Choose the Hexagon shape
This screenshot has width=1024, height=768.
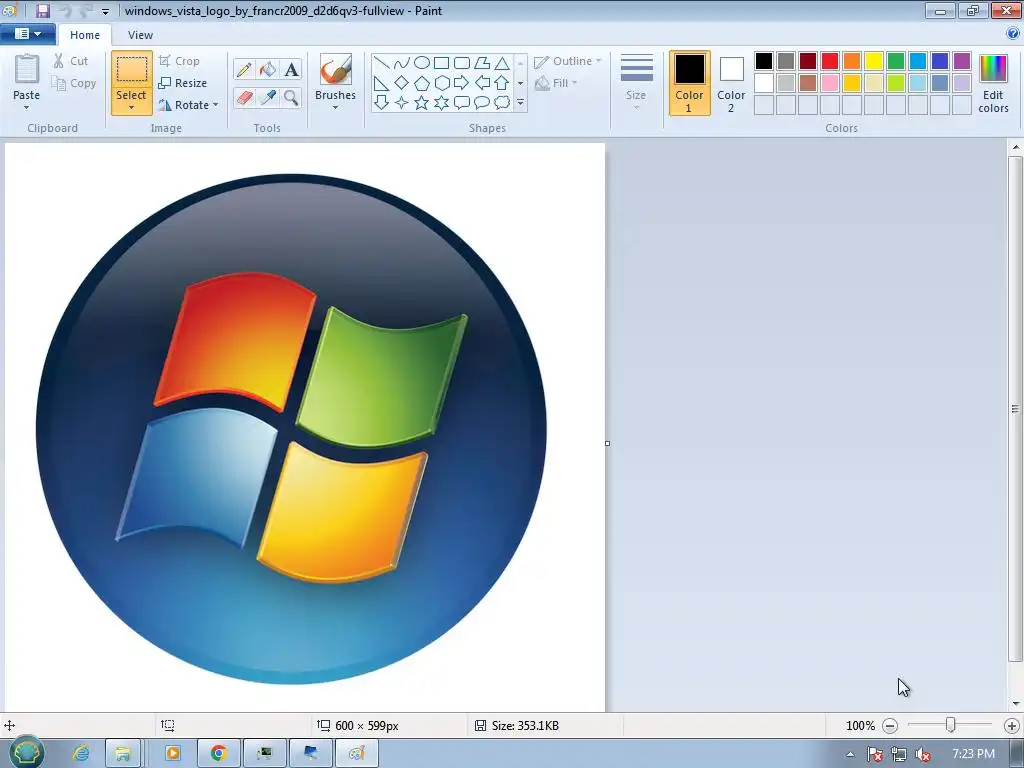click(441, 83)
